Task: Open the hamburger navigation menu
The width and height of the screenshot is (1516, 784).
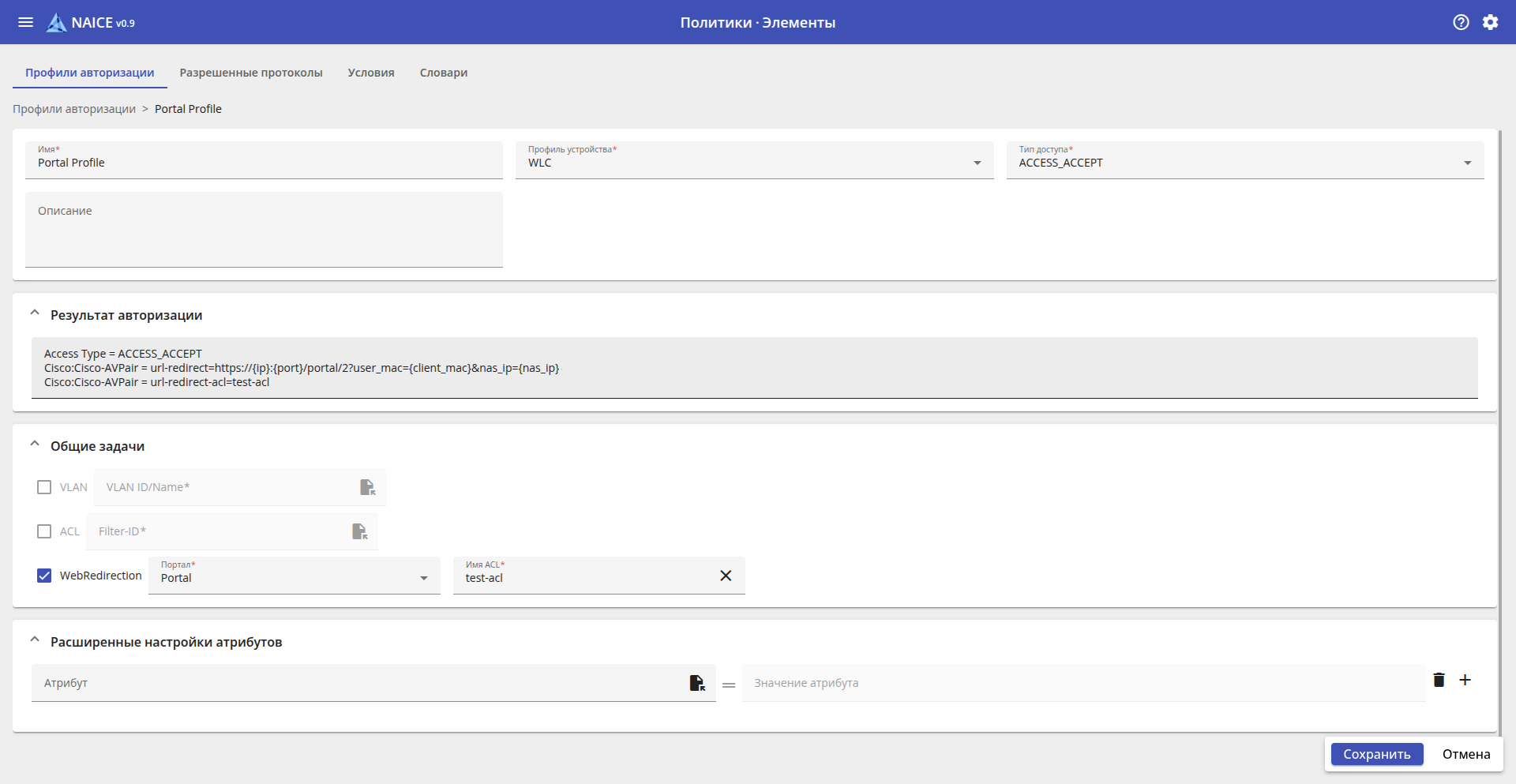Action: [25, 22]
